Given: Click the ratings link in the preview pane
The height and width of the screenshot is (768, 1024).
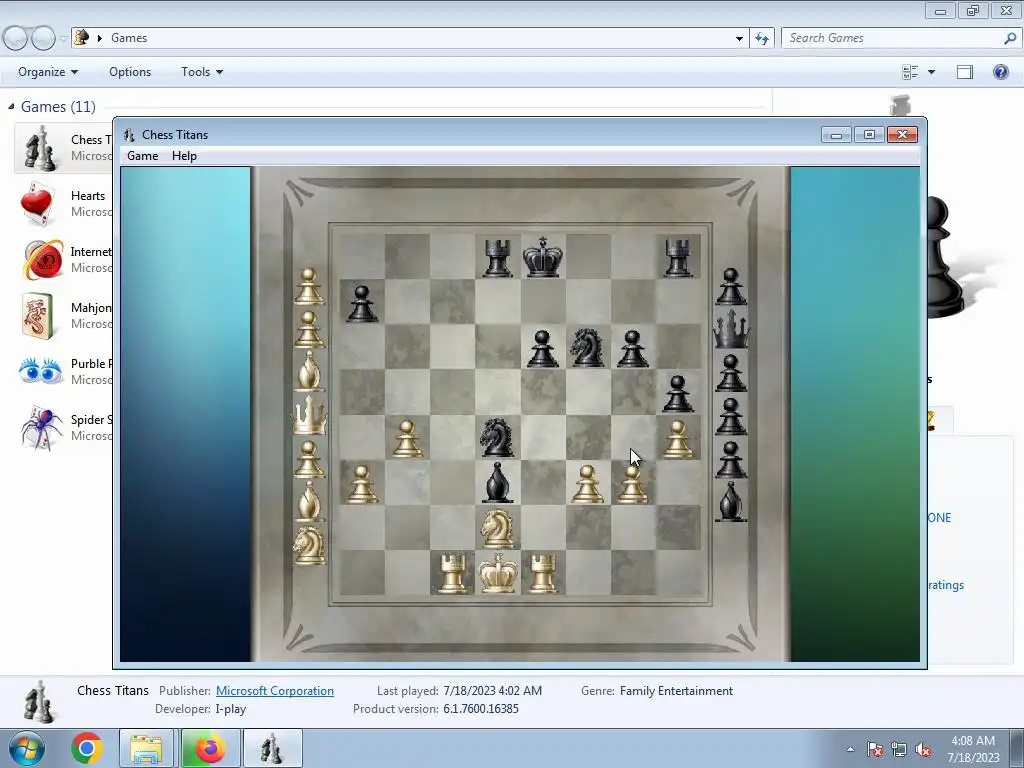Looking at the screenshot, I should tap(946, 585).
